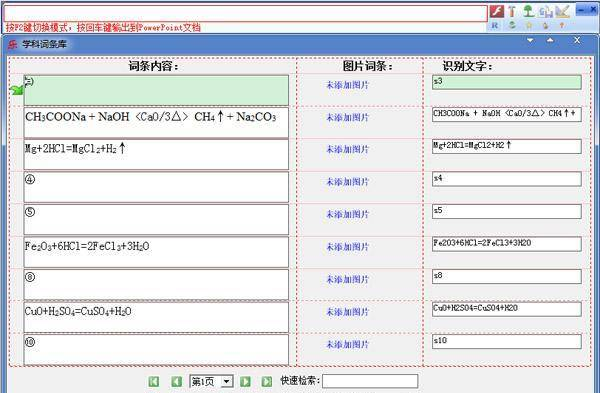The height and width of the screenshot is (393, 600).
Task: Click the s10 recognition text field
Action: coord(507,342)
